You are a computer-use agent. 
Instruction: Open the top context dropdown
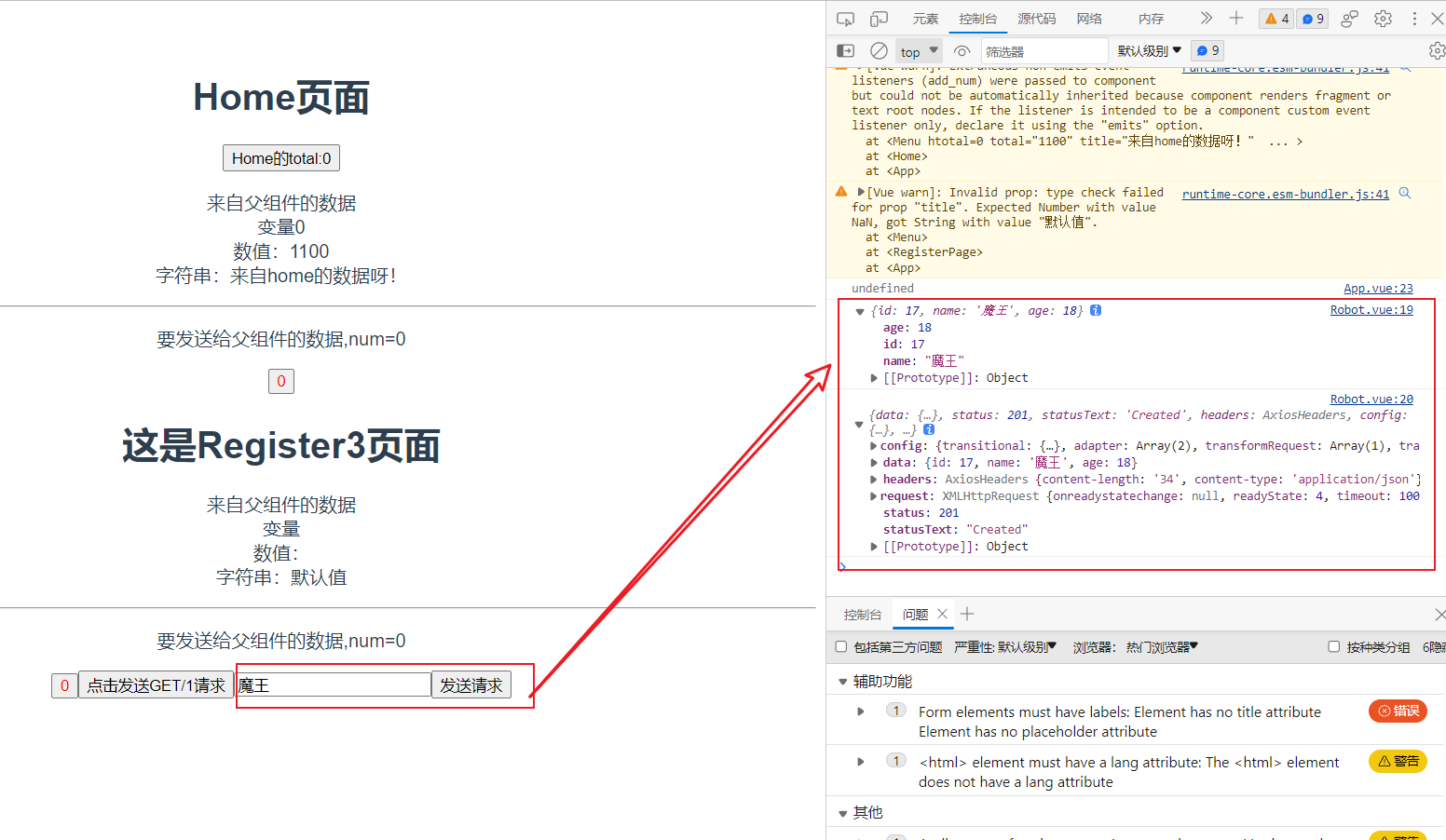[920, 51]
